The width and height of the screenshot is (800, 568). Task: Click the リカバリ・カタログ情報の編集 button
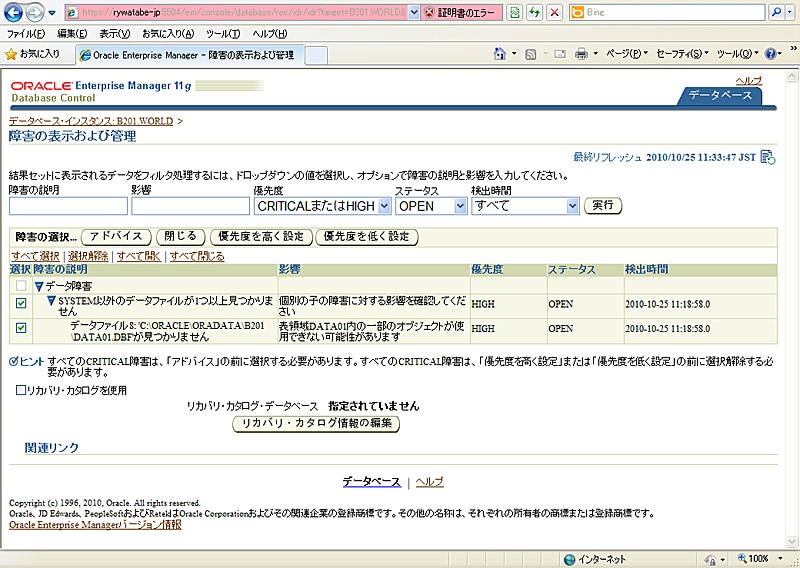tap(316, 424)
